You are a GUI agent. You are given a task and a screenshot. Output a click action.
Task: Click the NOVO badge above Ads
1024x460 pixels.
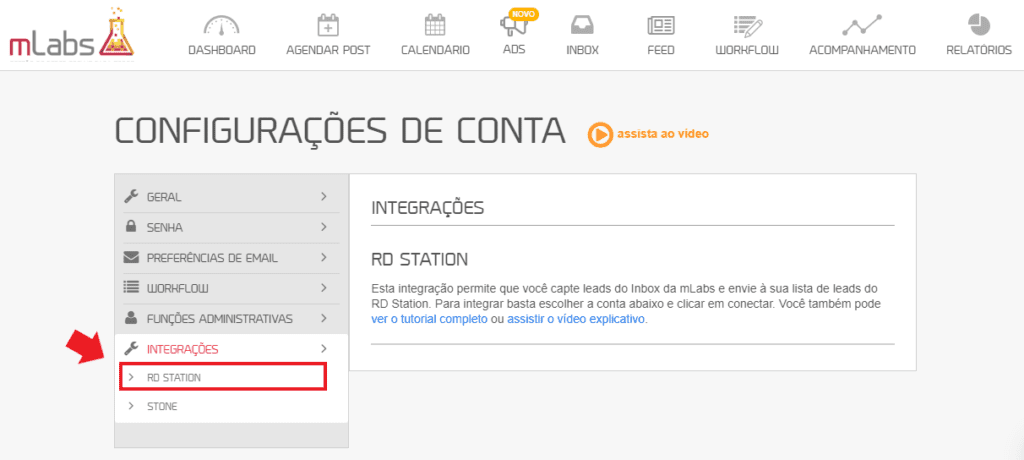522,14
